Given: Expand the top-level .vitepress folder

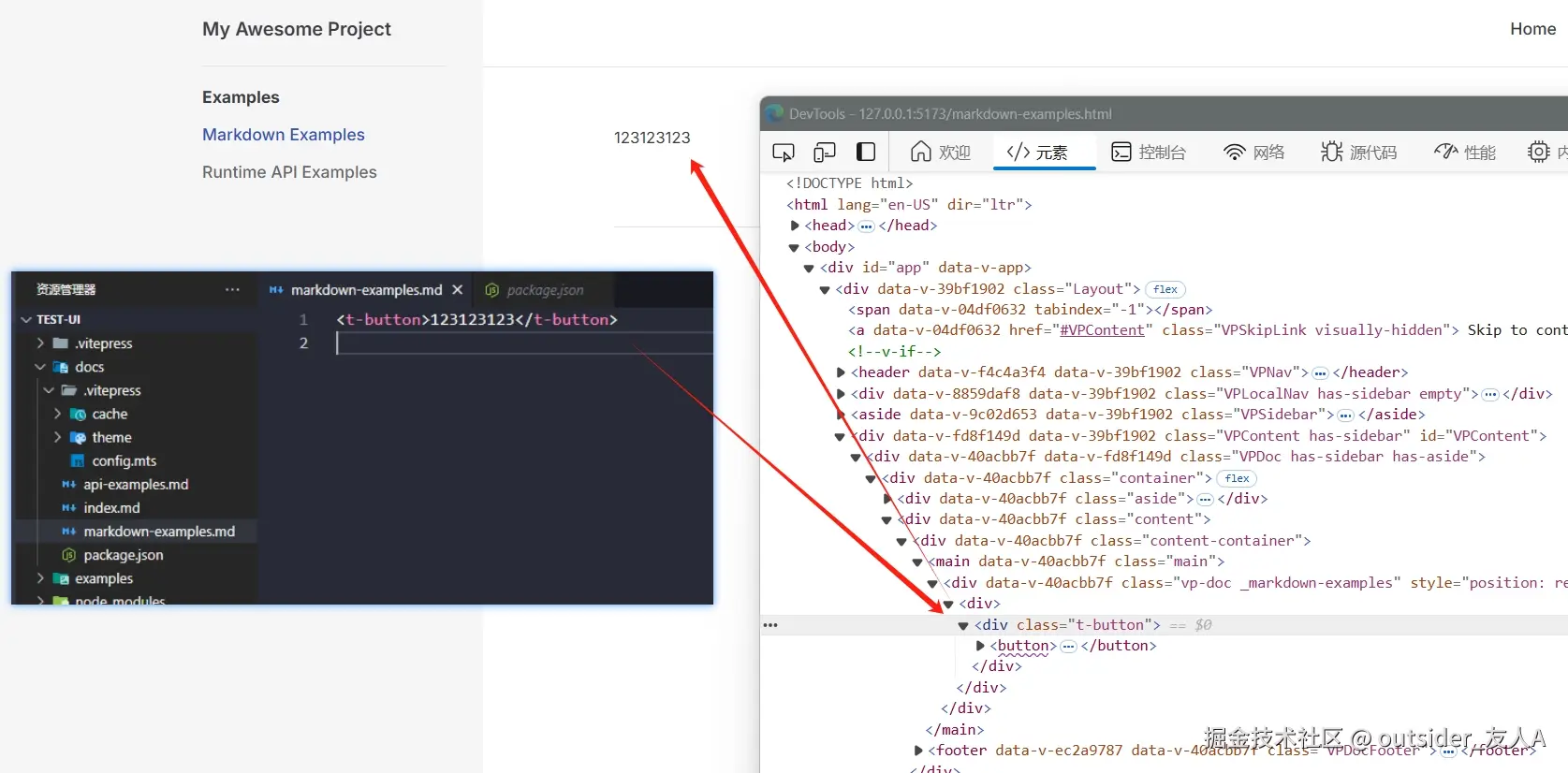Looking at the screenshot, I should 40,343.
